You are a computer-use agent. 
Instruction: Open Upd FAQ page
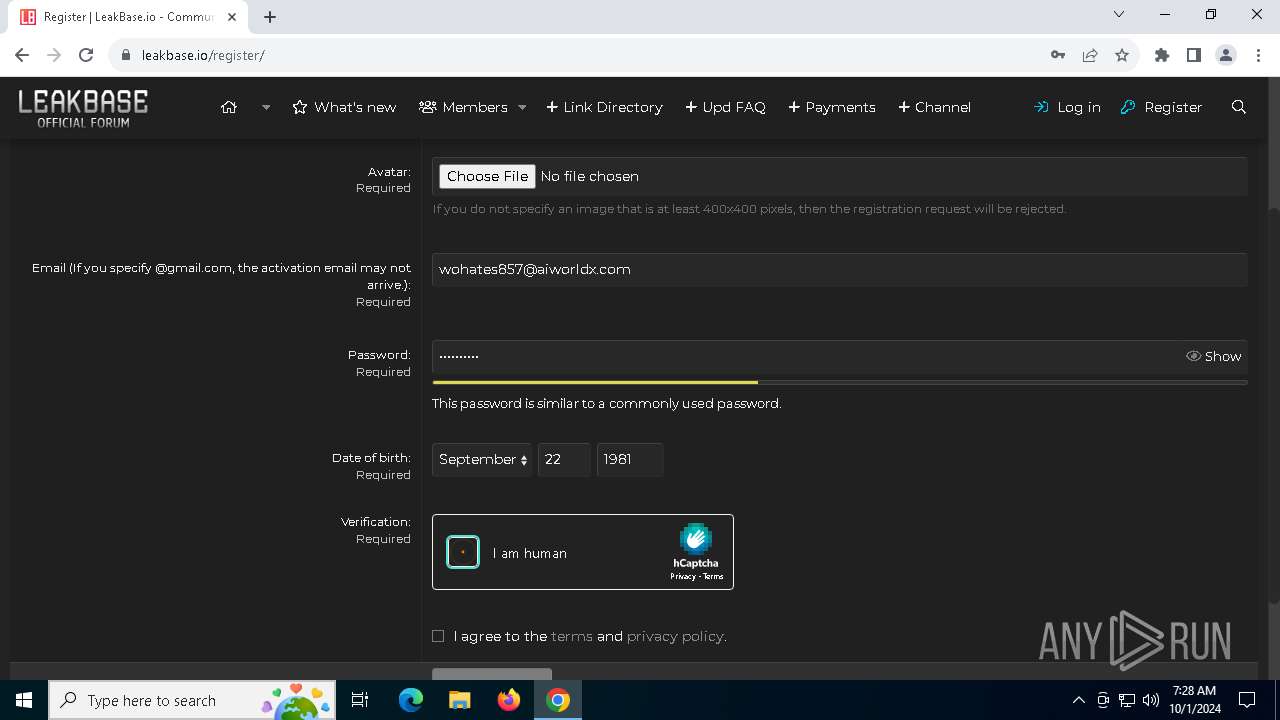[x=725, y=107]
